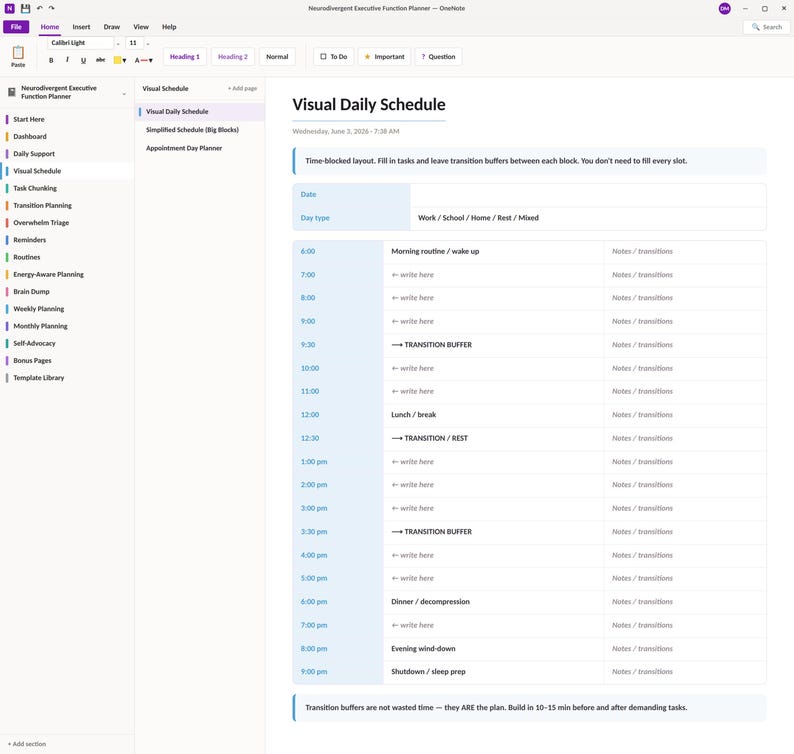Viewport: 794px width, 754px height.
Task: Click the empty Date value cell
Action: coord(588,195)
